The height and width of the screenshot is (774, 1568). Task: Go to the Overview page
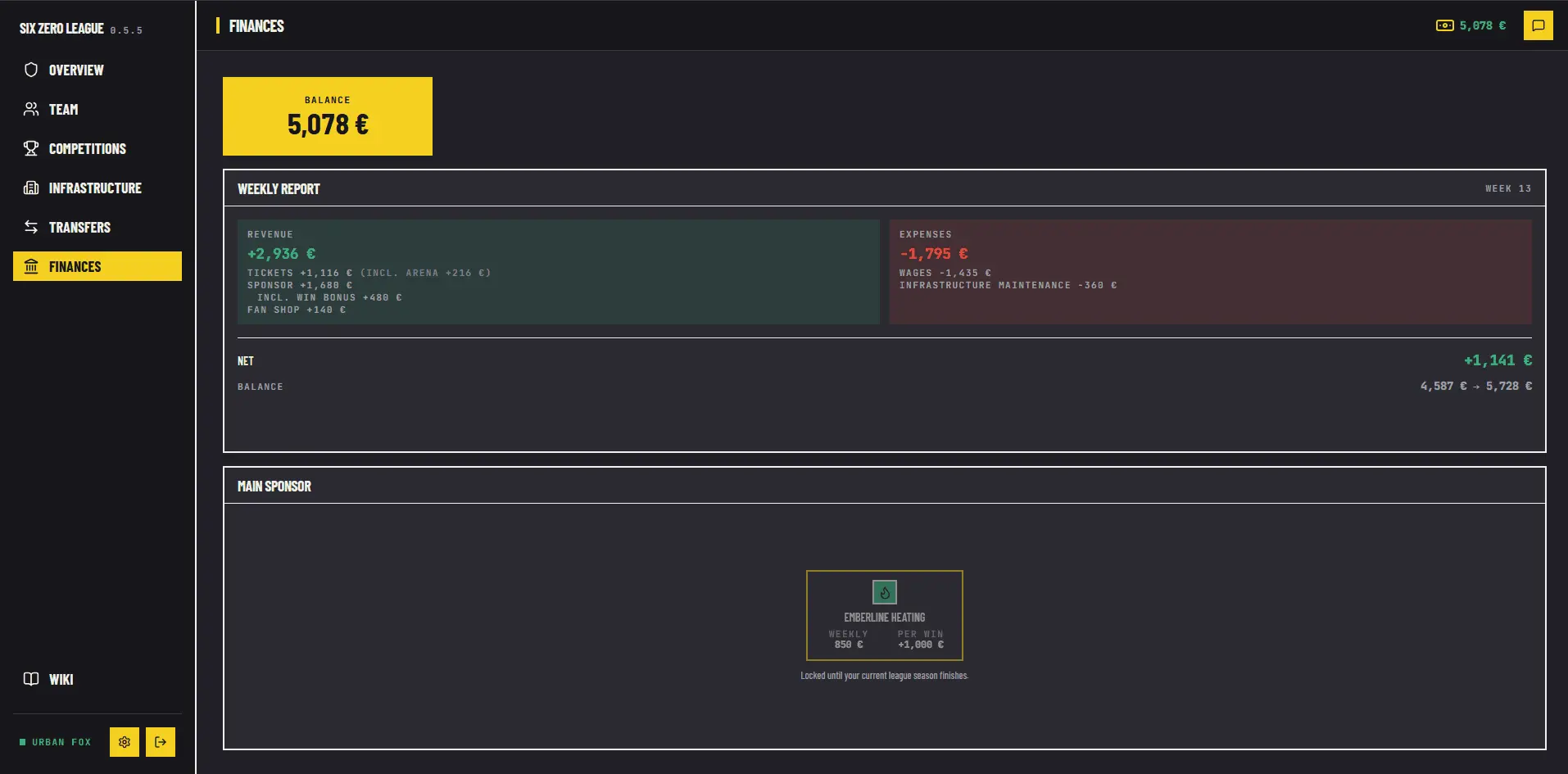point(97,70)
